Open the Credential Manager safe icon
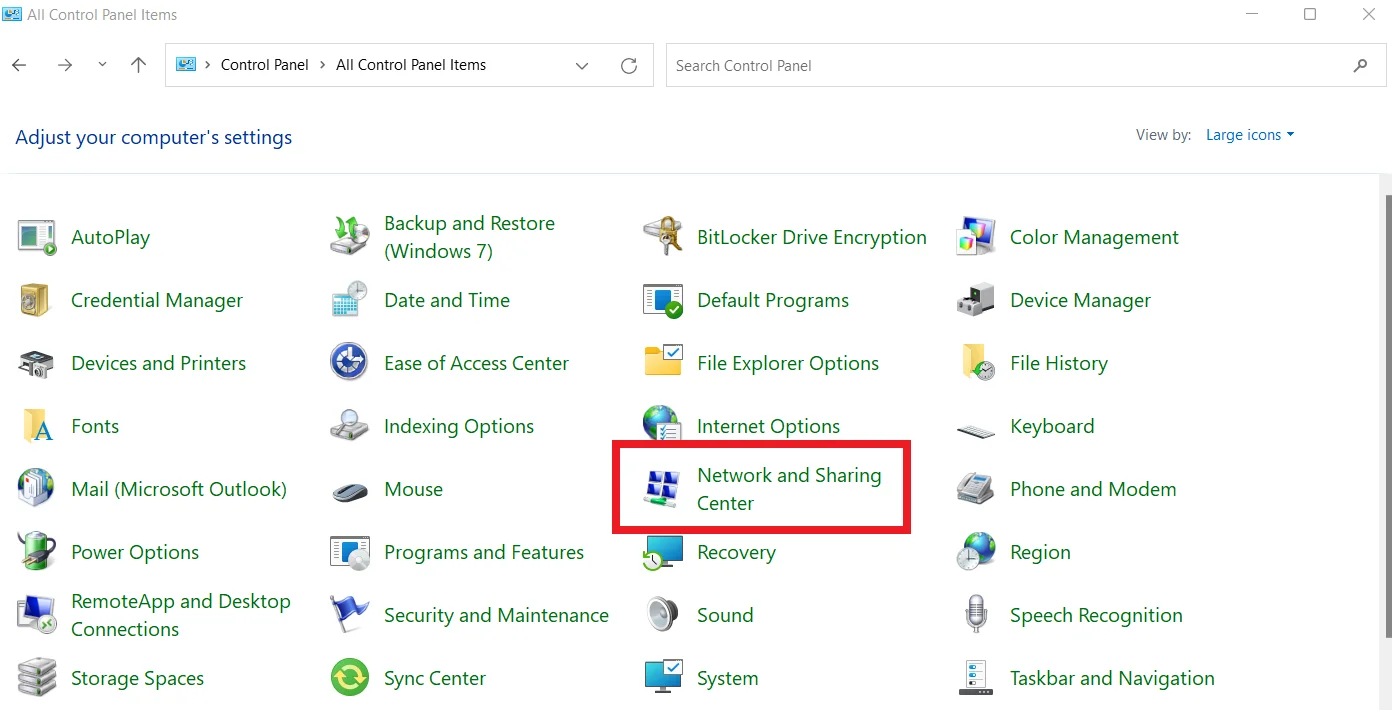This screenshot has height=710, width=1392. 36,301
